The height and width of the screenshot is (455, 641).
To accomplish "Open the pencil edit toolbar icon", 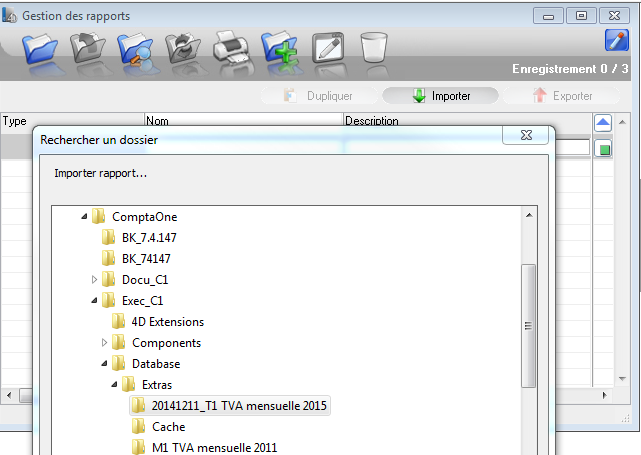I will 328,48.
